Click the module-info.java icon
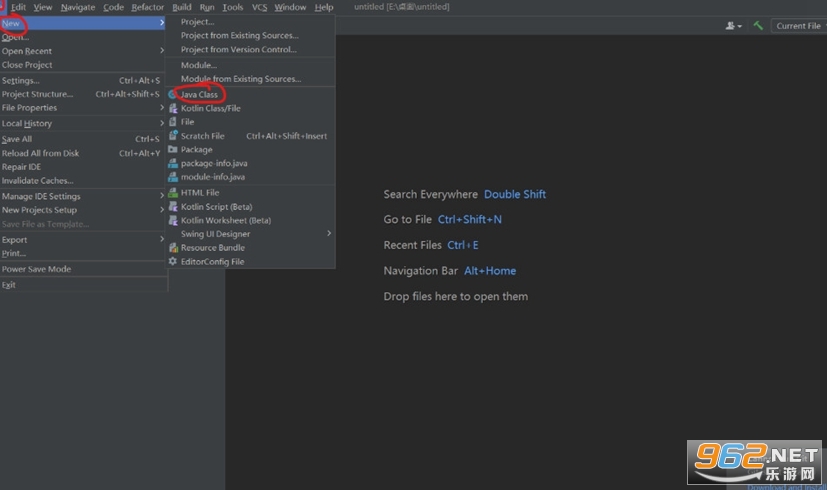 click(173, 177)
